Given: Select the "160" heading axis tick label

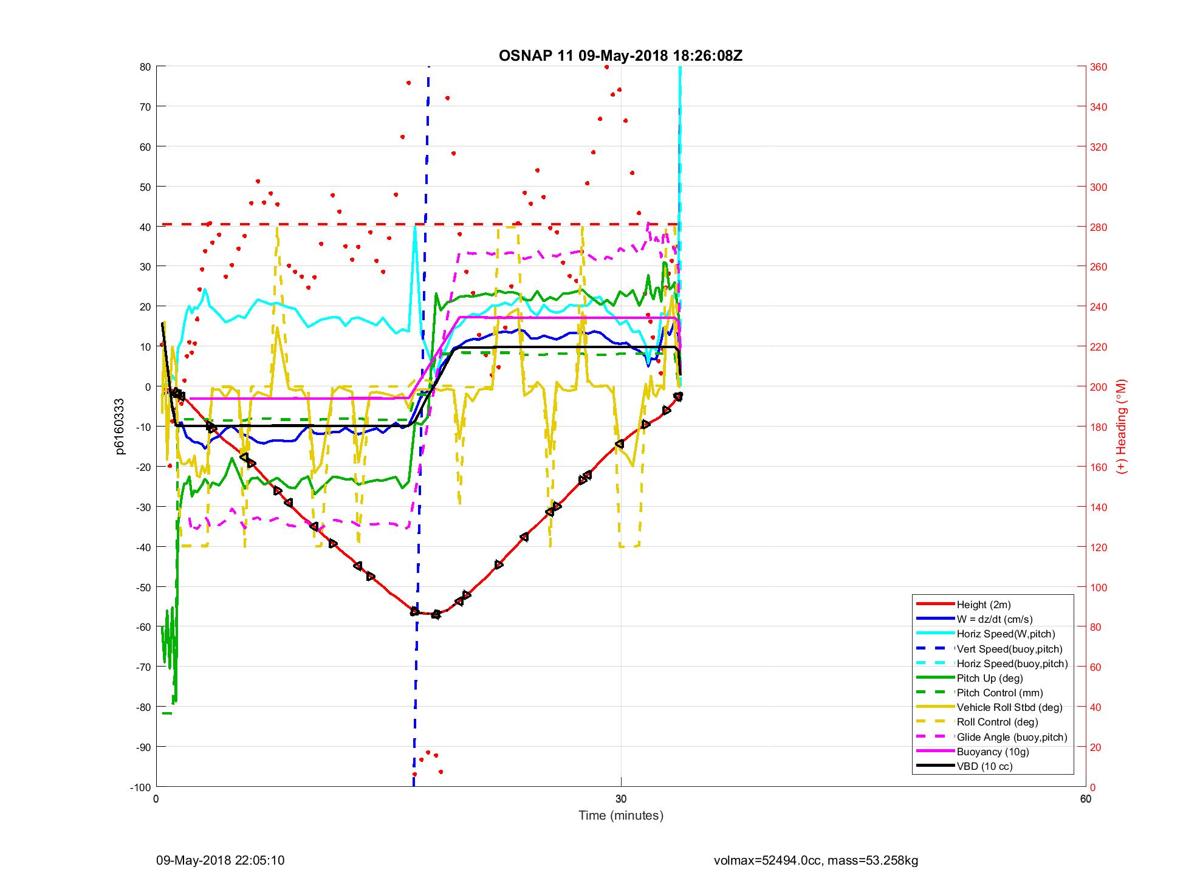Looking at the screenshot, I should (1099, 467).
